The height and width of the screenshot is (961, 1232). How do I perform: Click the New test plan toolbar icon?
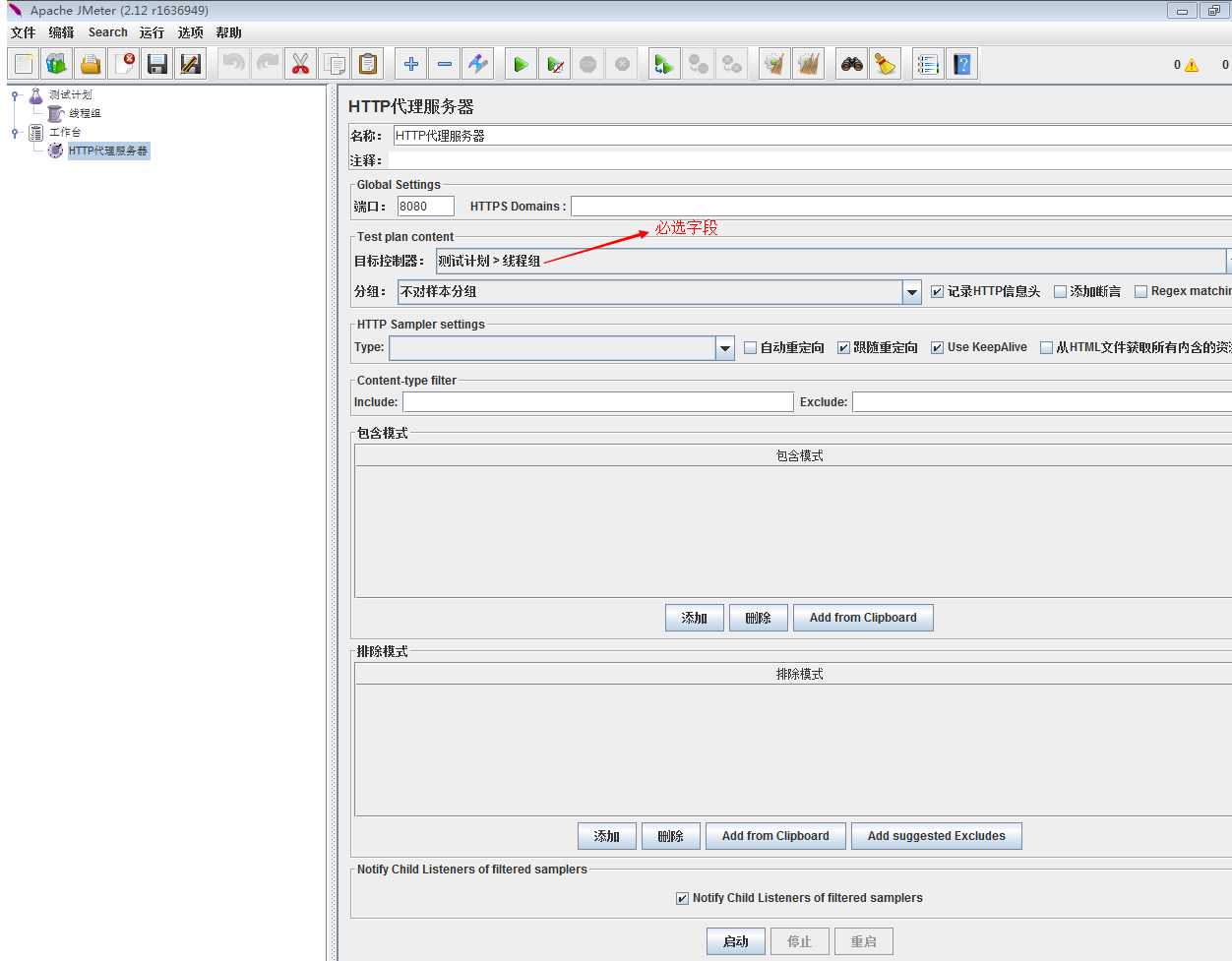coord(24,64)
